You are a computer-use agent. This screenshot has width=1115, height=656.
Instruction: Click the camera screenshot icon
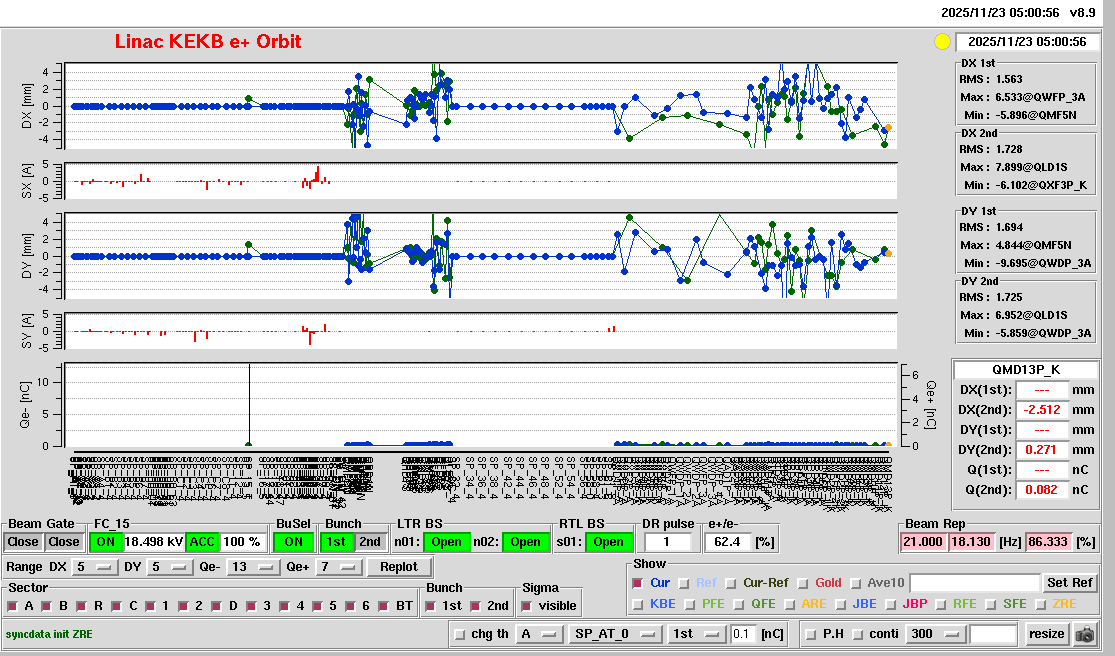[x=1085, y=634]
